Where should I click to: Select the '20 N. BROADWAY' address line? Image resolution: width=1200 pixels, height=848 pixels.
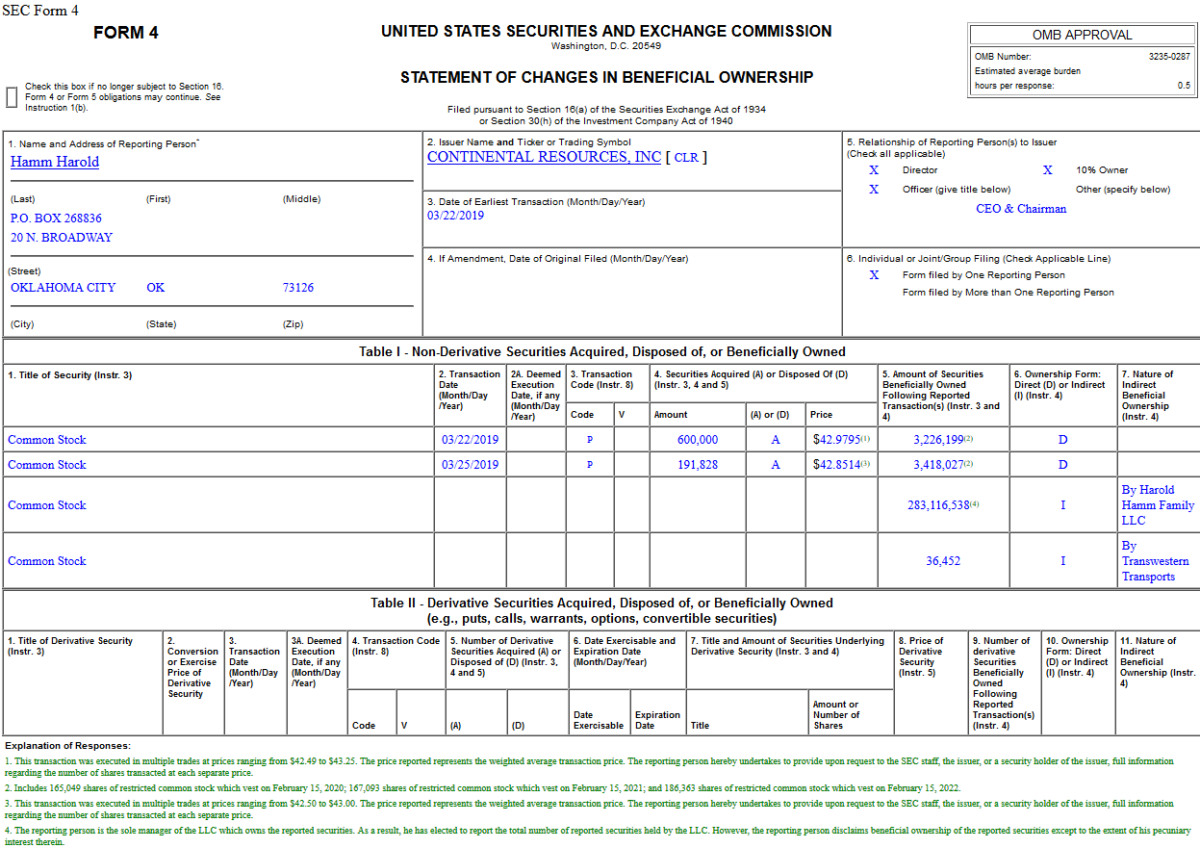click(x=61, y=238)
